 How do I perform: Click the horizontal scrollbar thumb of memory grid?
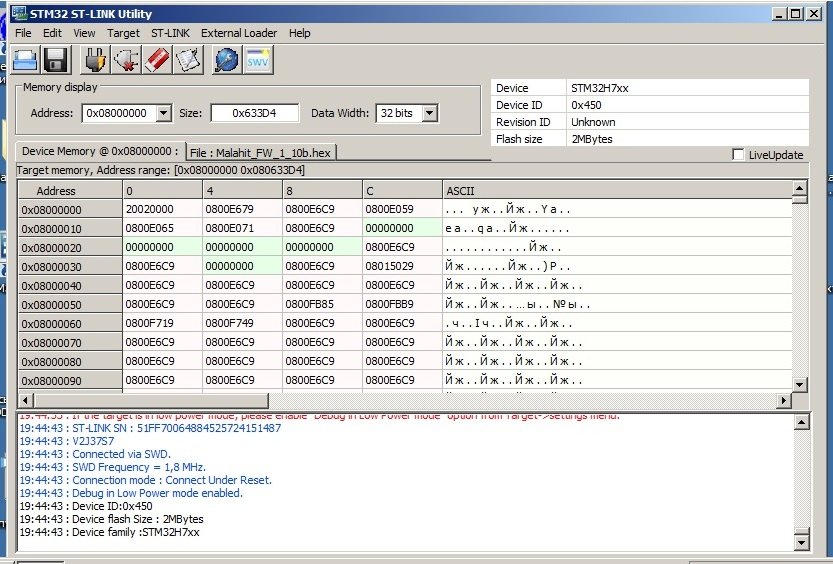(151, 400)
